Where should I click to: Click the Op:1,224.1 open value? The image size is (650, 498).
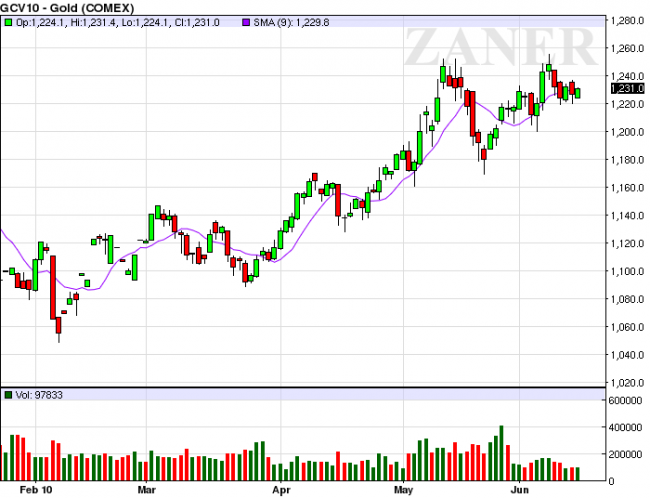[40, 22]
